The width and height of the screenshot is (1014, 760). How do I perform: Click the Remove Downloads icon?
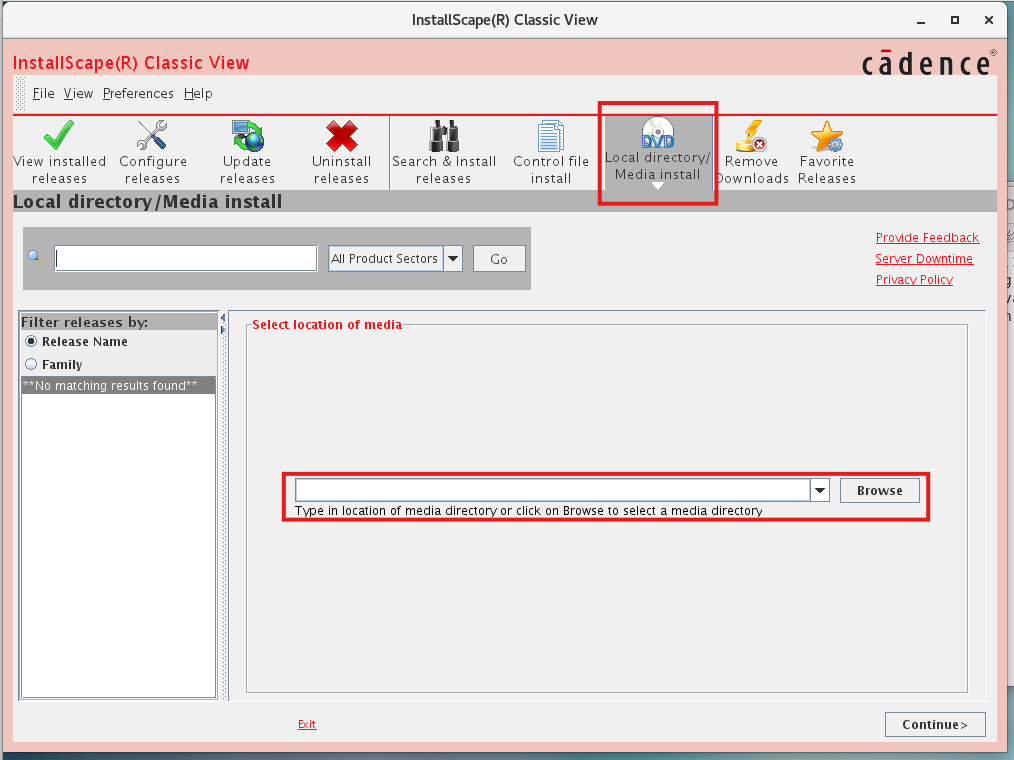(751, 136)
